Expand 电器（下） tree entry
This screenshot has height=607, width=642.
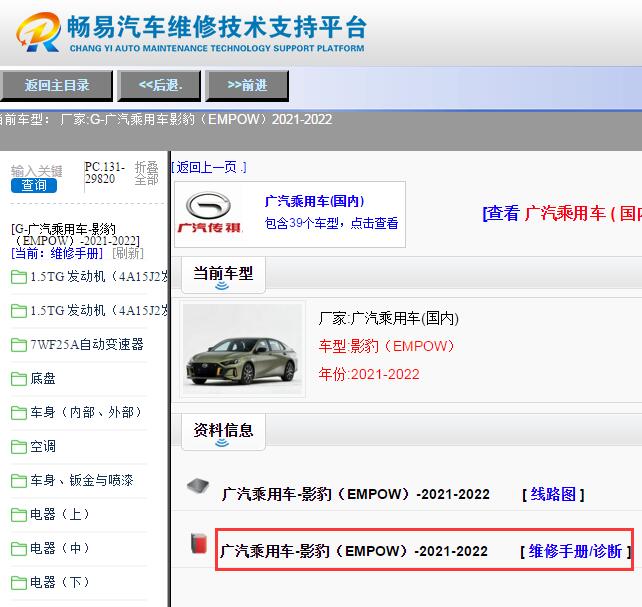[x=60, y=582]
